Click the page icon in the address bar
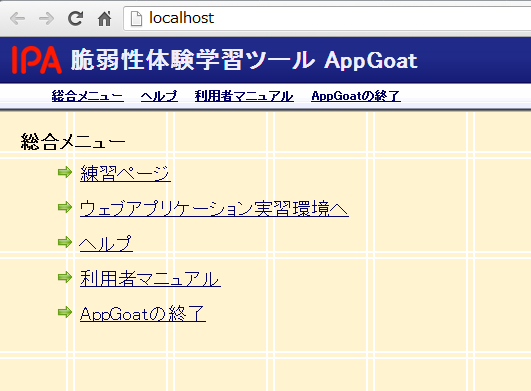The image size is (531, 391). 136,18
